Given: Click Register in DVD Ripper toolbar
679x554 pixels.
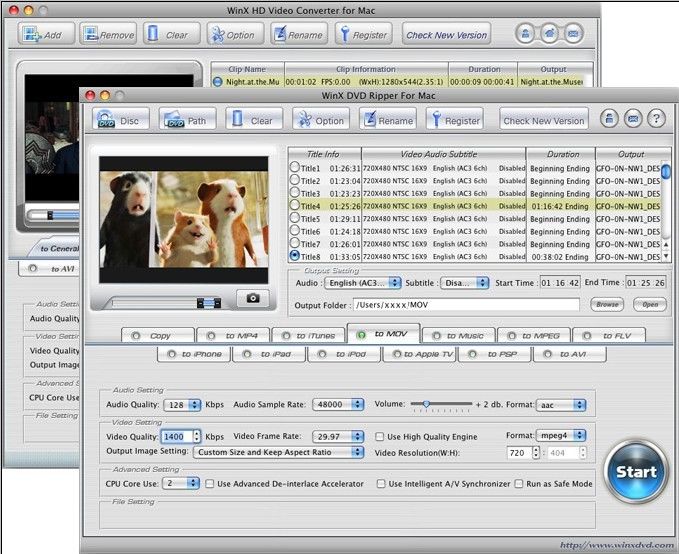Looking at the screenshot, I should [x=455, y=119].
